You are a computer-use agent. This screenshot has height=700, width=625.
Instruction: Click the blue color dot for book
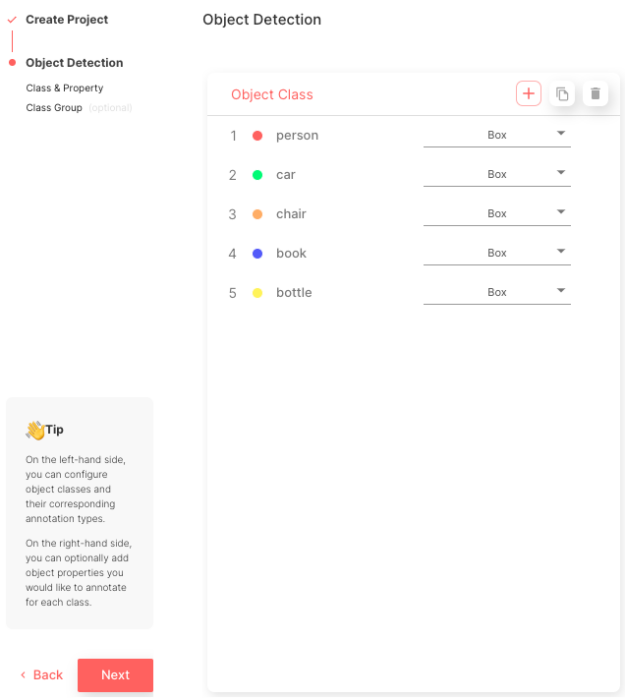[x=257, y=254]
